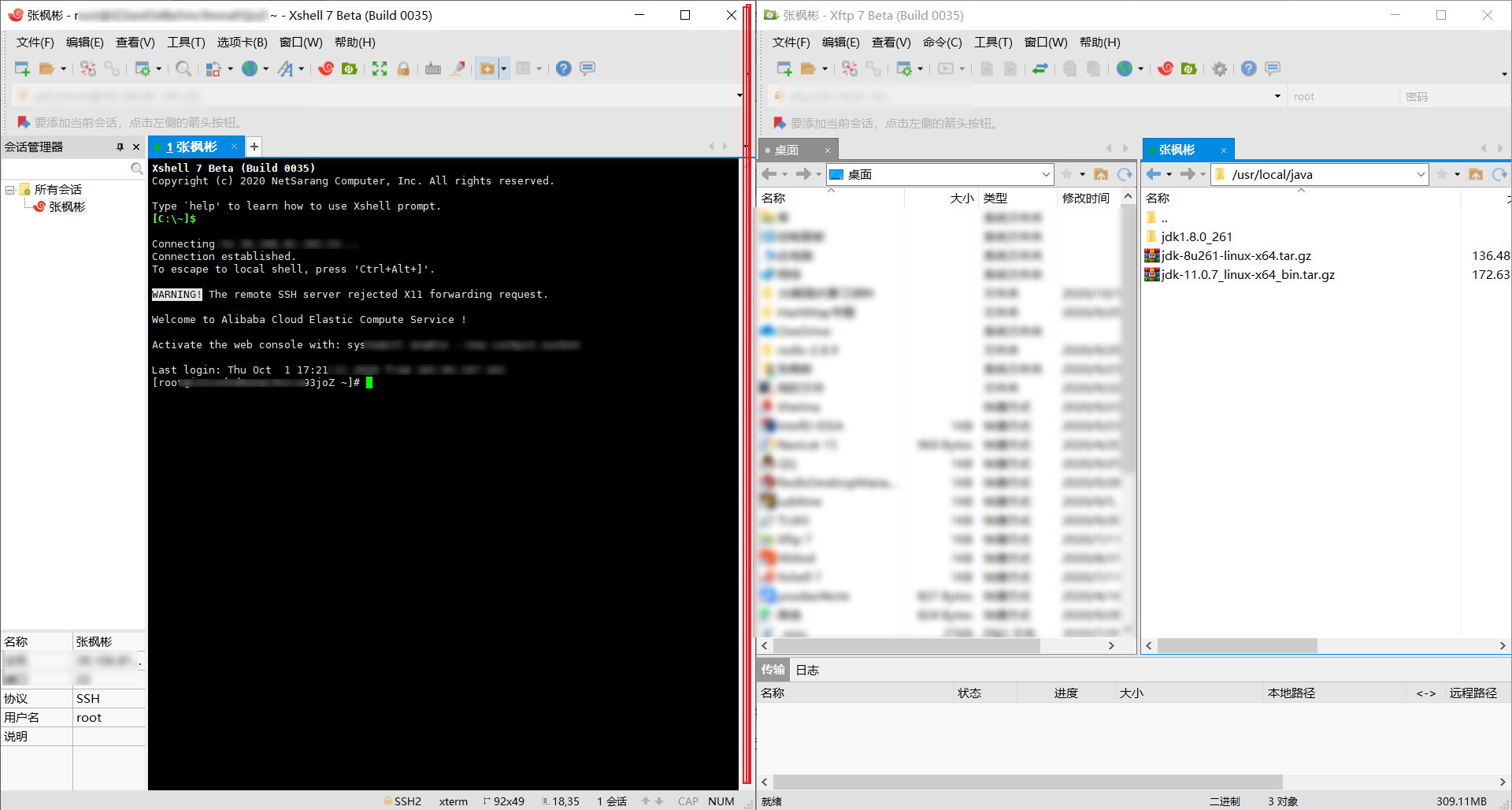
Task: Click Open Session folder icon in Xshell
Action: 46,69
